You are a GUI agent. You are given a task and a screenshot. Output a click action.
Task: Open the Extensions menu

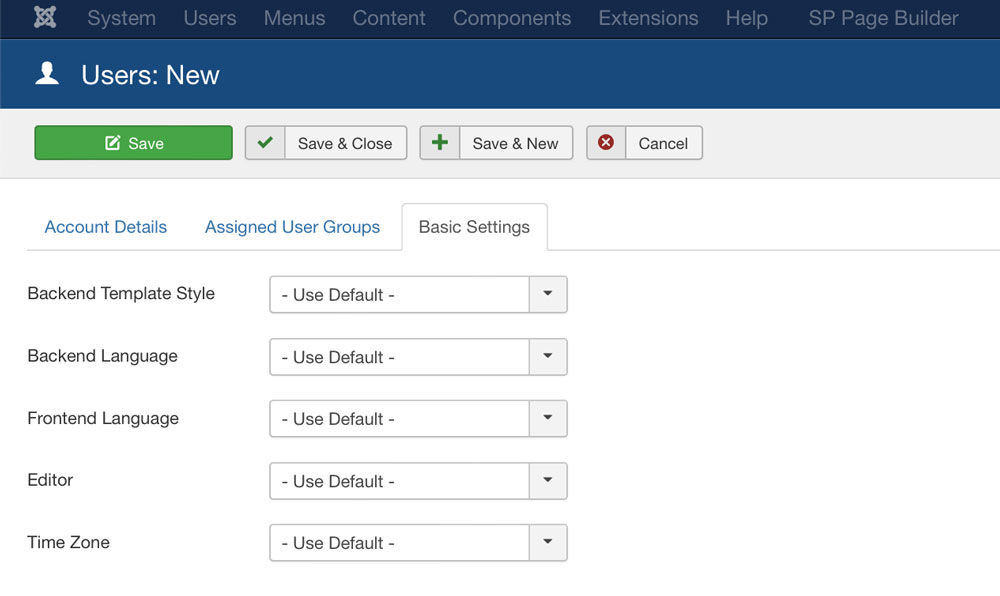click(x=648, y=18)
